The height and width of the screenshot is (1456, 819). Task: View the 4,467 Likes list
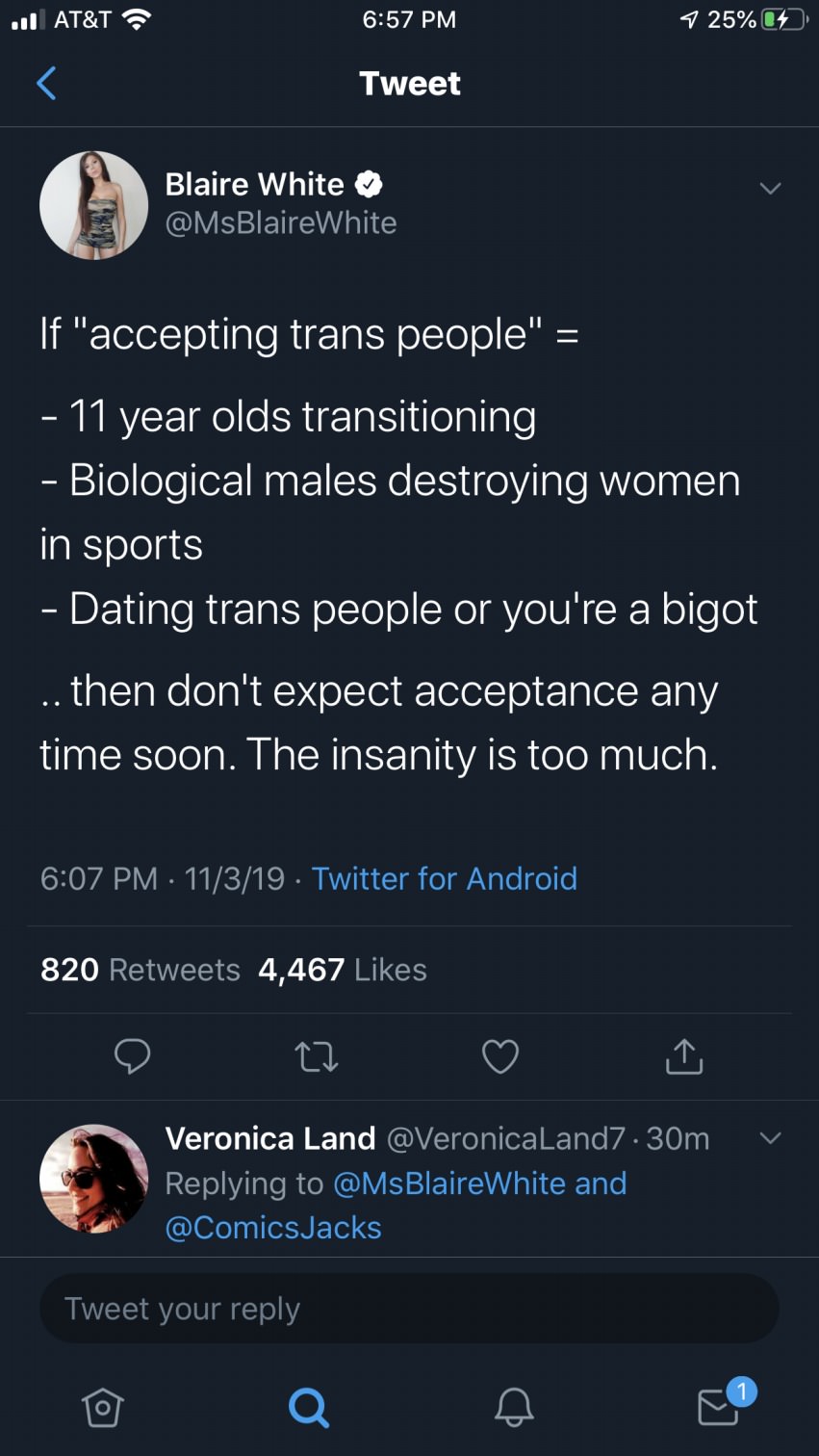(343, 970)
